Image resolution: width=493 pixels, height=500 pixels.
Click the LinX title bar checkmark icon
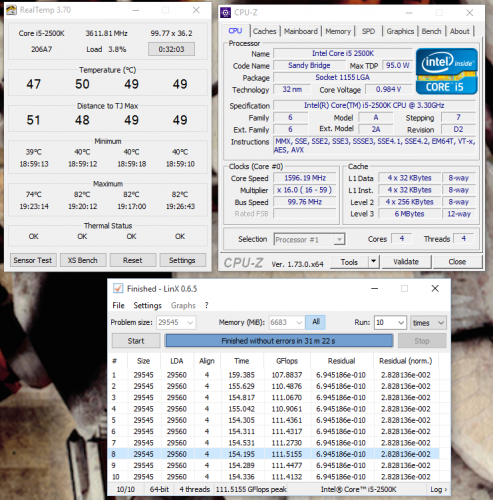pyautogui.click(x=118, y=288)
